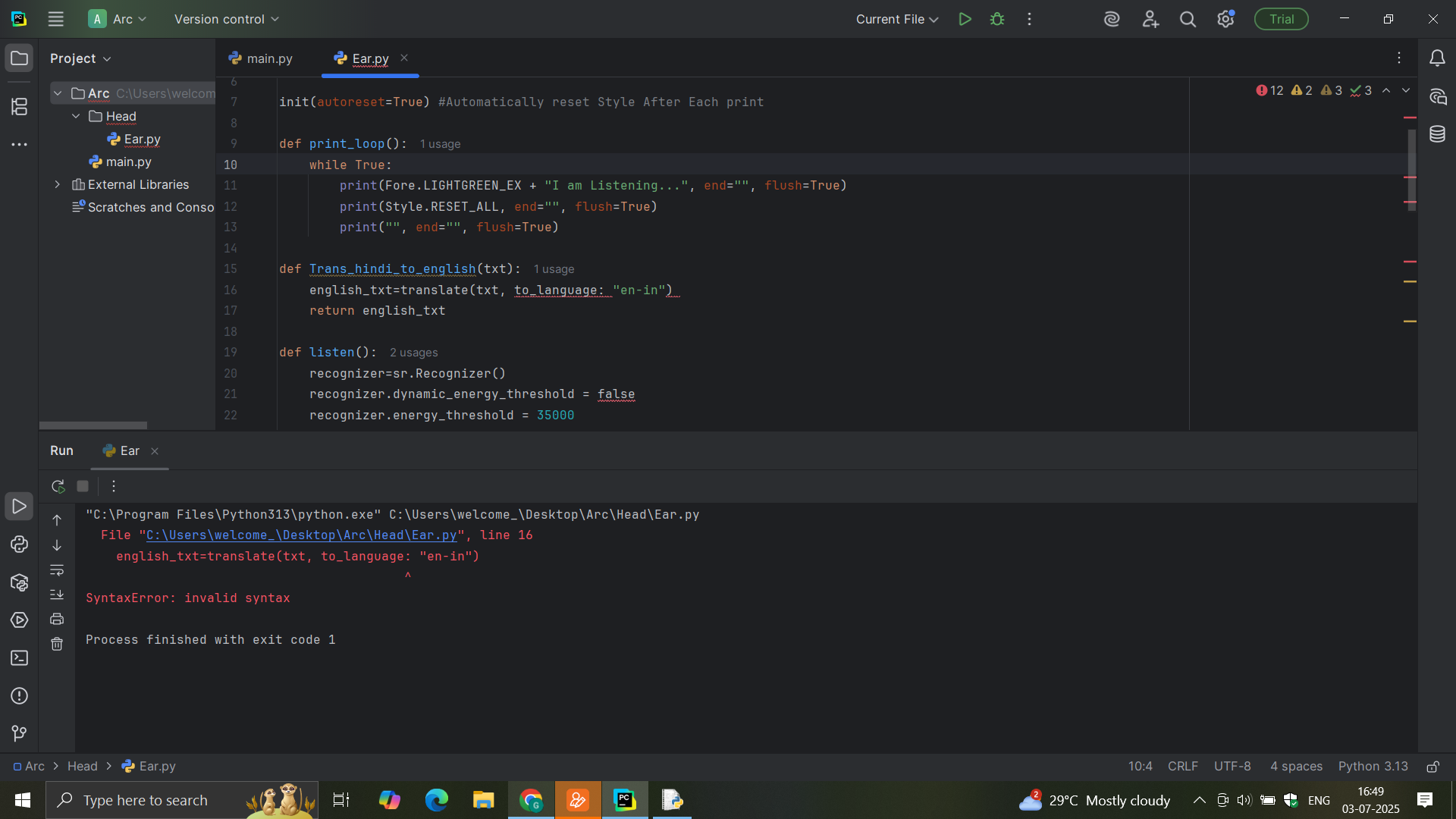
Task: Open the Database tool window
Action: (1437, 134)
